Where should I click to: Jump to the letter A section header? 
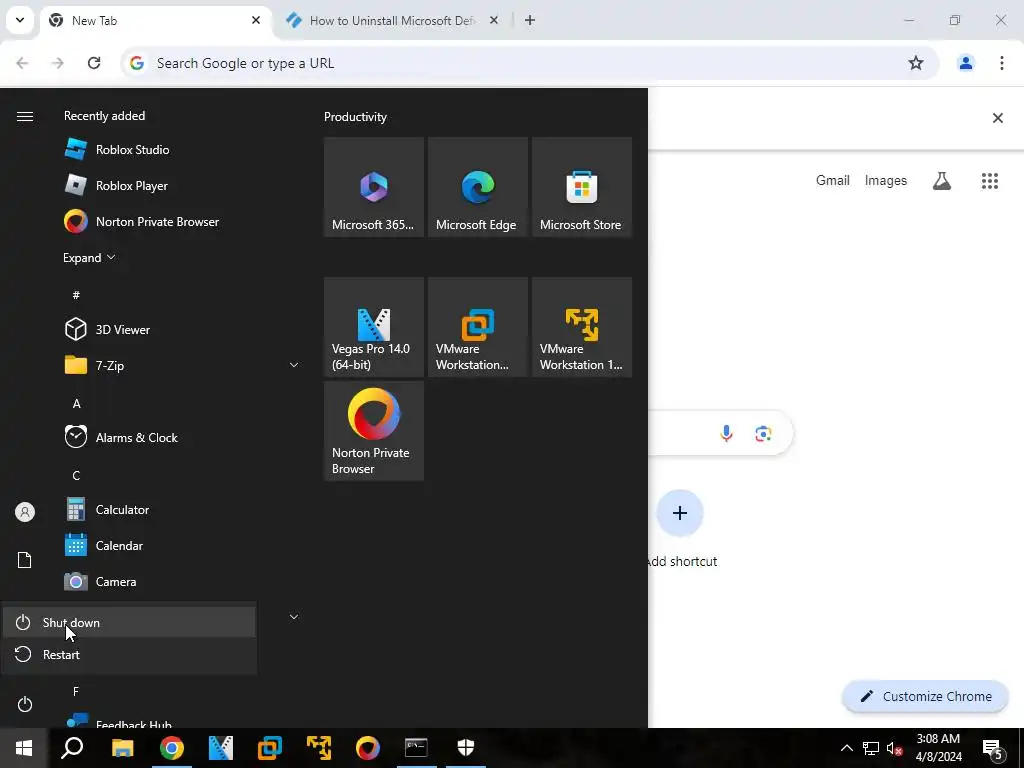[x=76, y=404]
